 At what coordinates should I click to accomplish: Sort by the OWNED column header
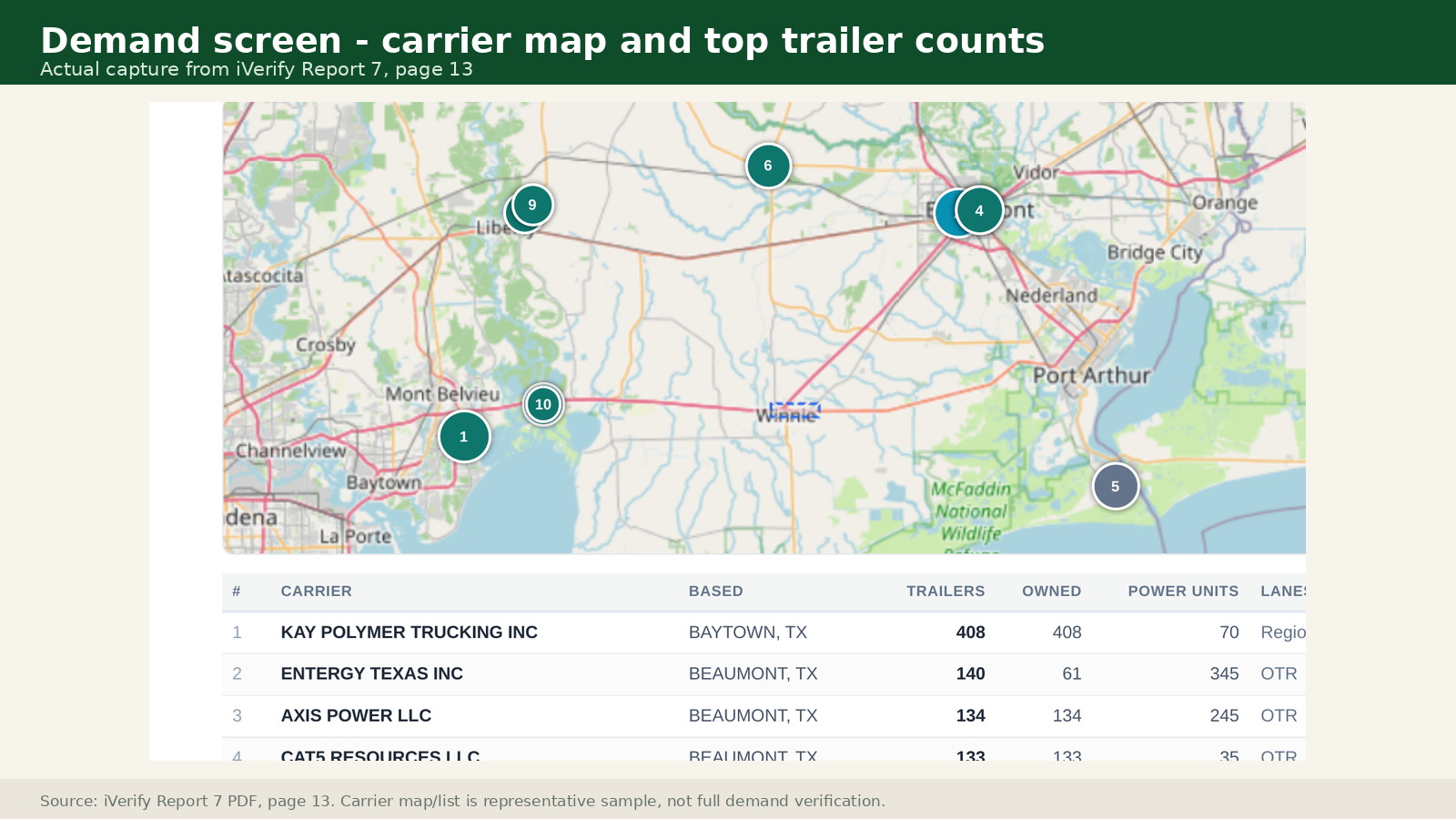(x=1051, y=591)
